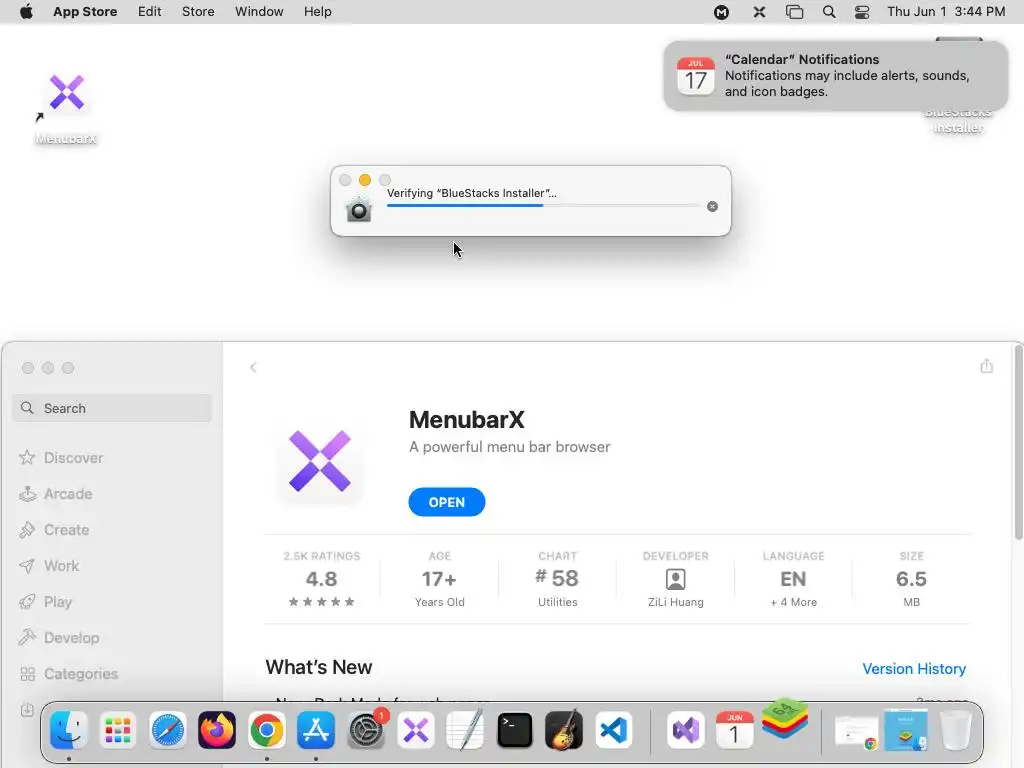Open Launchpad from the Dock
The height and width of the screenshot is (768, 1024).
118,730
